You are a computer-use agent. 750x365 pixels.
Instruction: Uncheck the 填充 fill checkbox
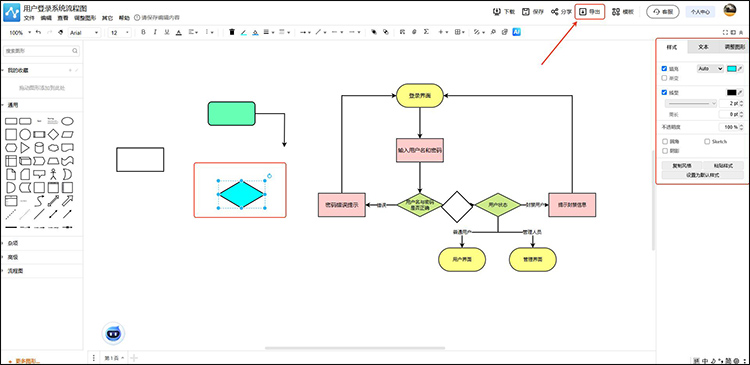click(x=664, y=69)
